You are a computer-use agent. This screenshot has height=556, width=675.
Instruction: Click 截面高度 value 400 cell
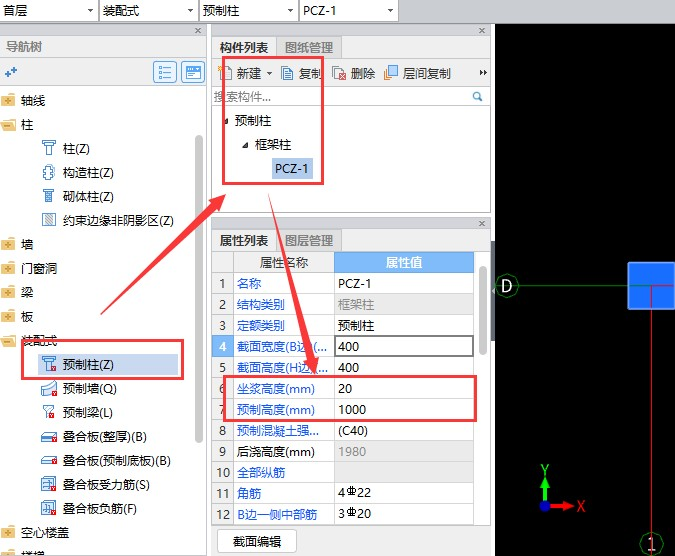coord(404,367)
